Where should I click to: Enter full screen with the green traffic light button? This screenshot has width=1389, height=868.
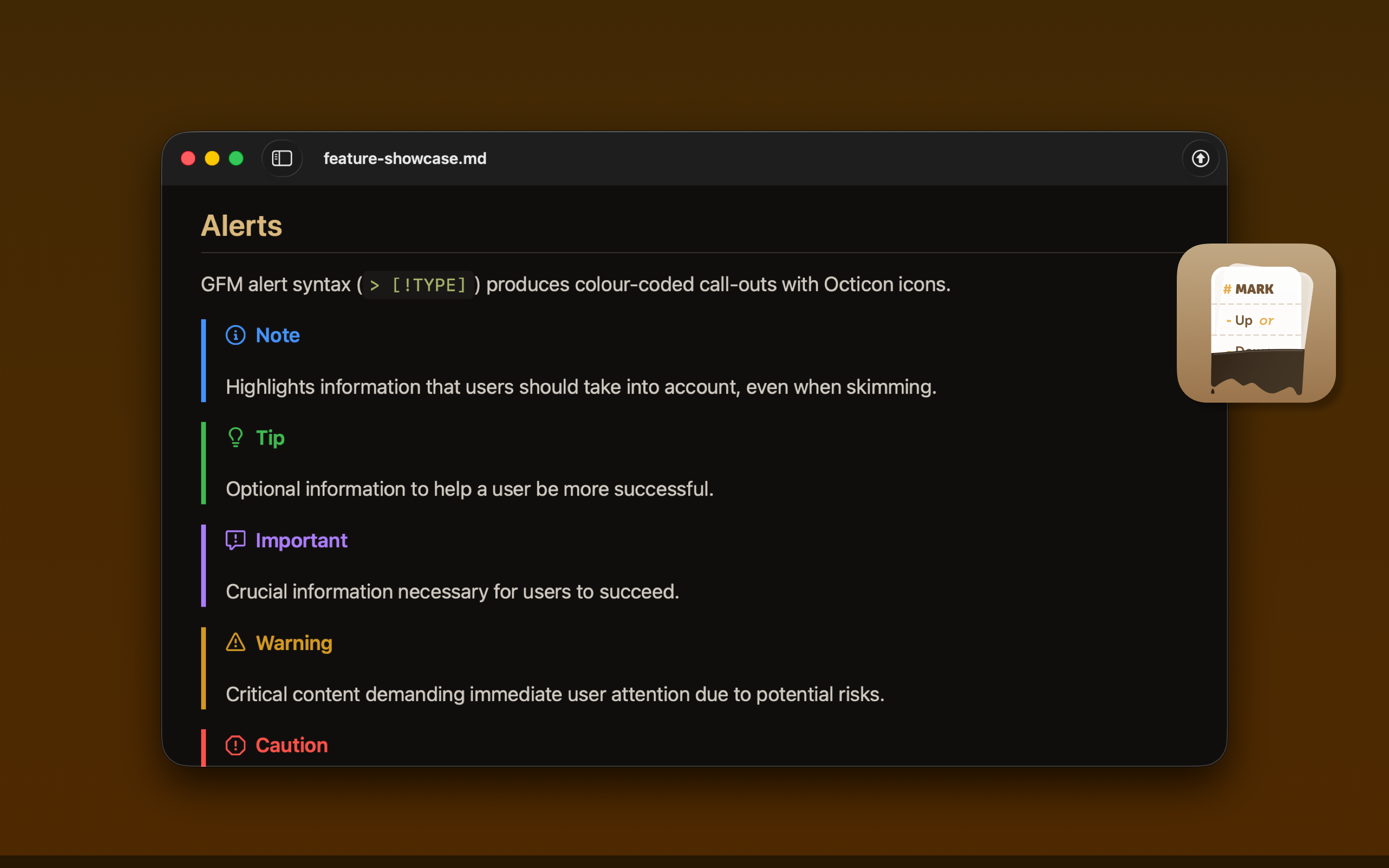pyautogui.click(x=236, y=158)
